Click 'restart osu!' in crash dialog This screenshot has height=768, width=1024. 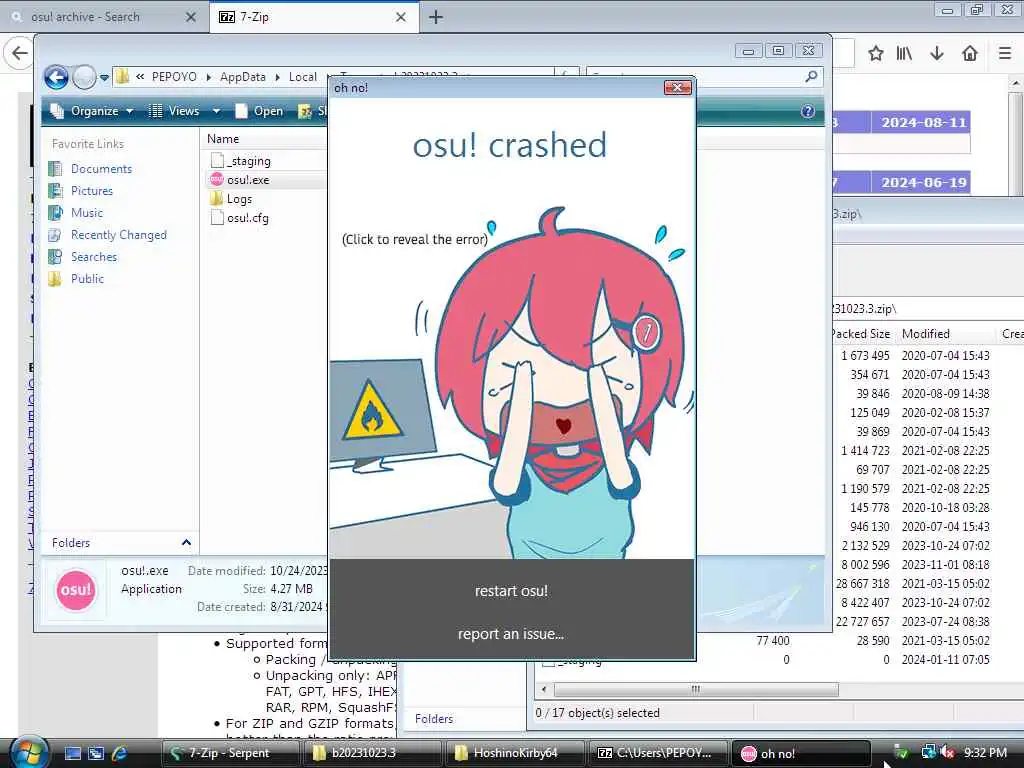click(x=511, y=591)
